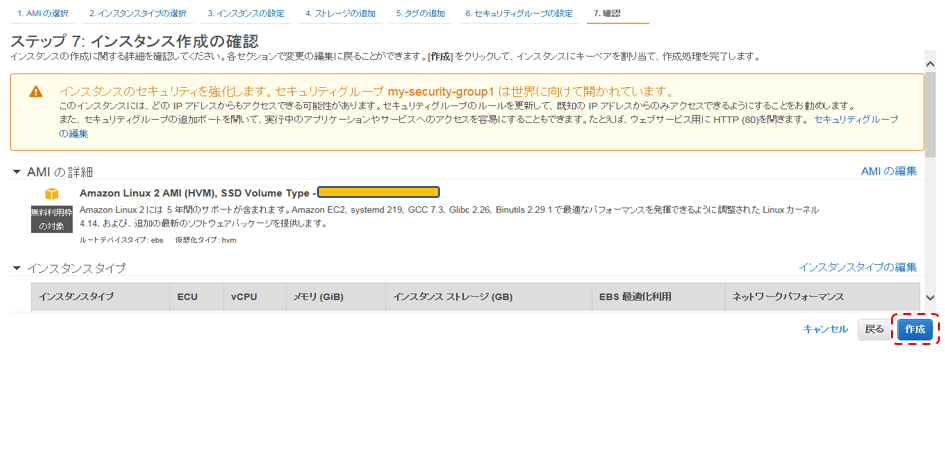Collapse the AMI の詳細 section triangle

point(16,172)
